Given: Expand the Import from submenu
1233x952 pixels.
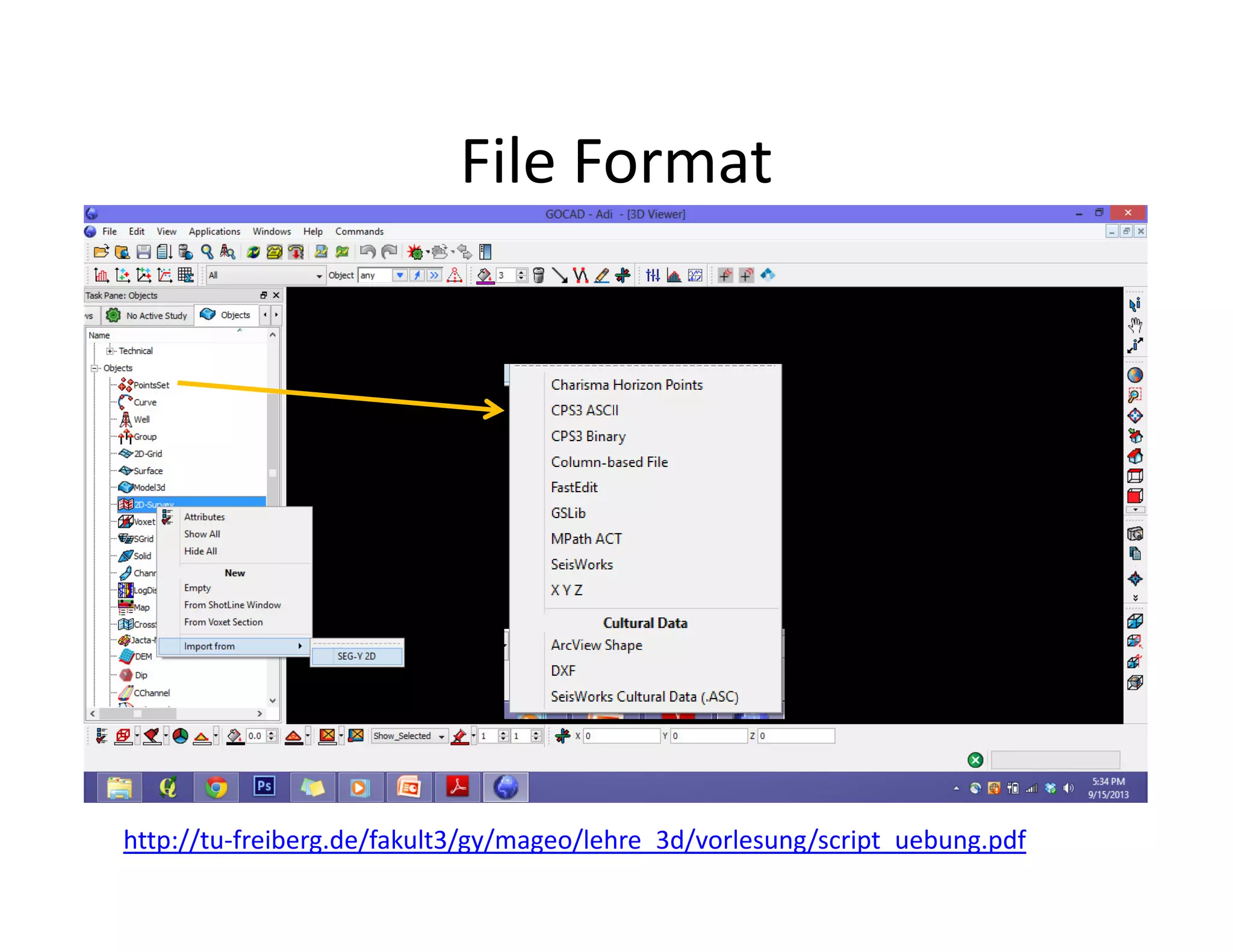Looking at the screenshot, I should 234,646.
